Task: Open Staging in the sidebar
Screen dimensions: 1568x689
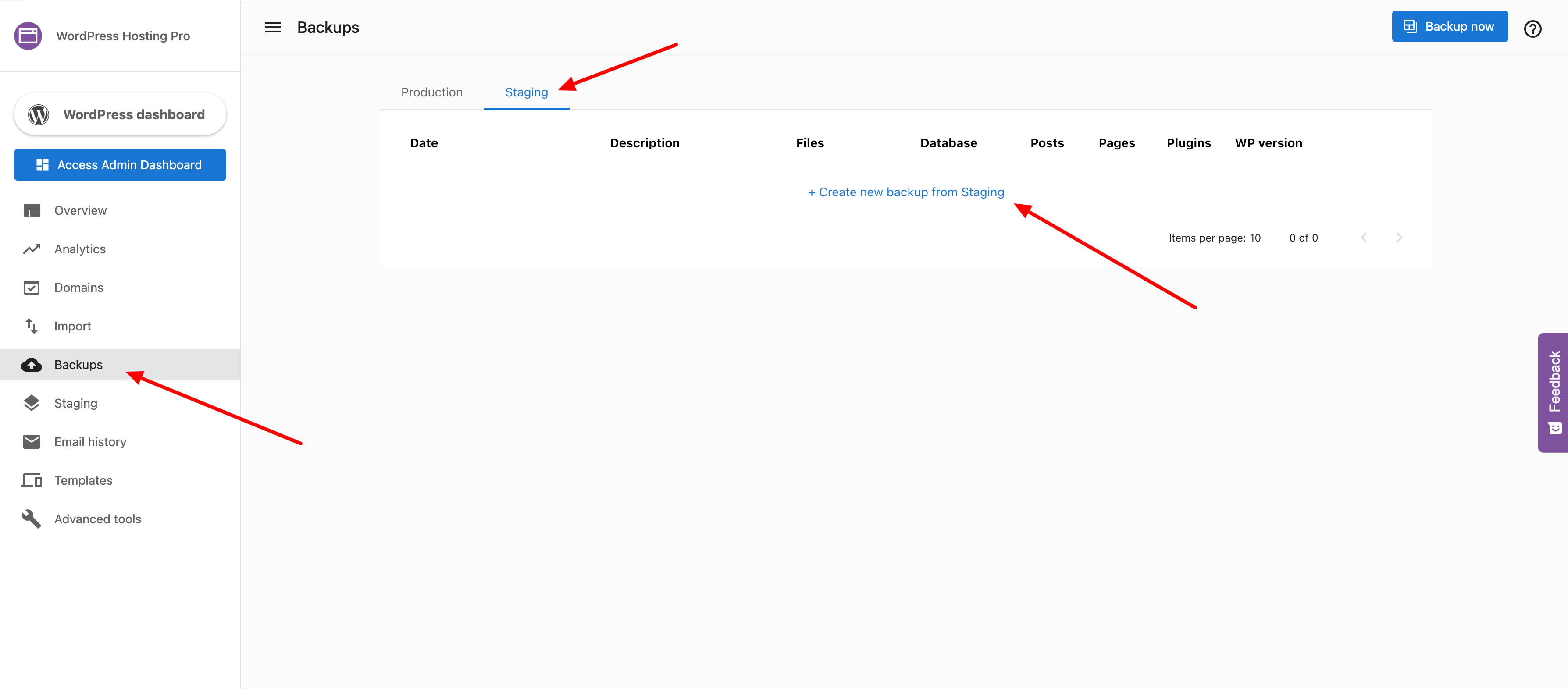Action: [x=121, y=403]
